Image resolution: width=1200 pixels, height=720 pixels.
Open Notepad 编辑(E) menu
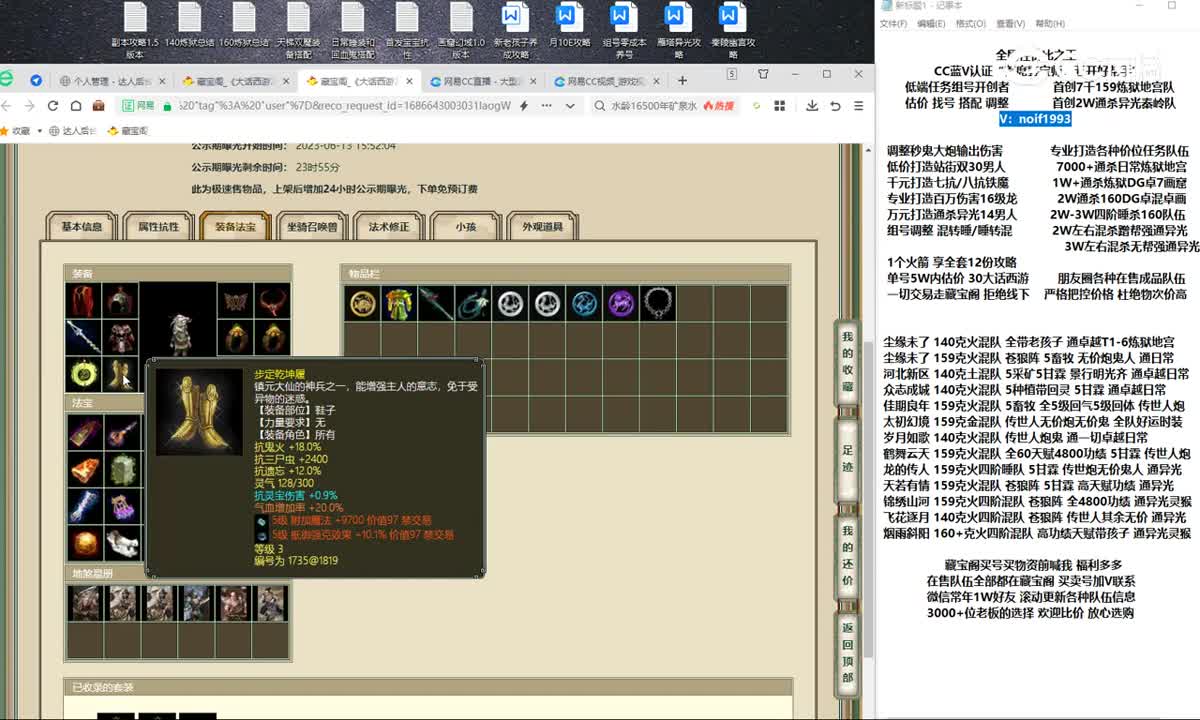coord(931,23)
